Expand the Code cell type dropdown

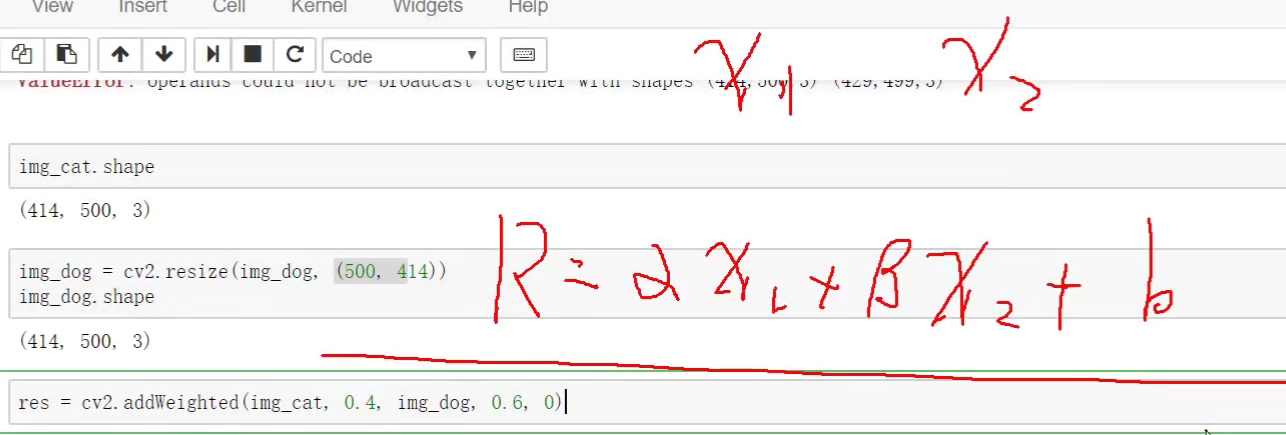(403, 56)
